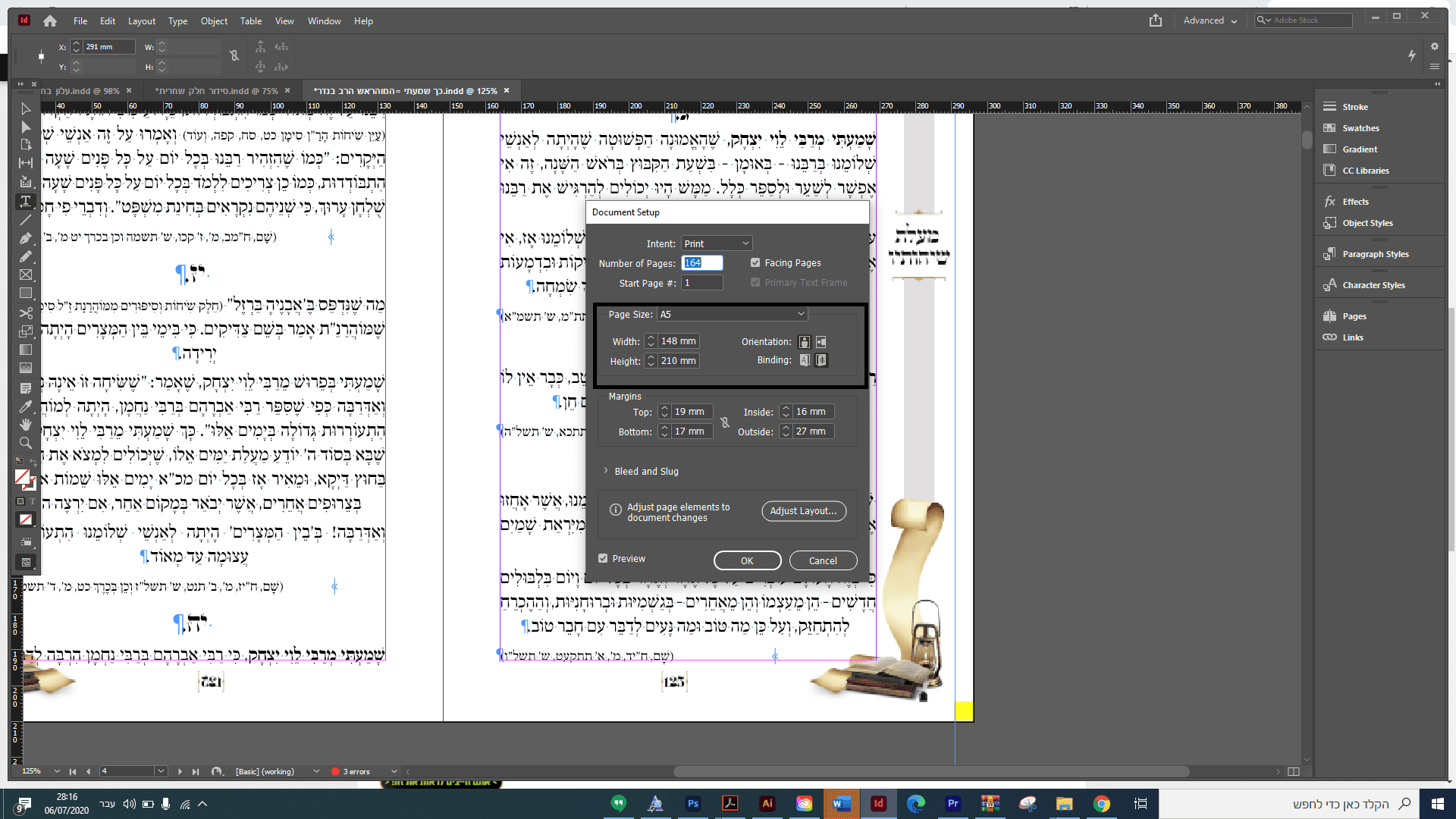Open the Paragraph Styles panel
Screen dimensions: 1456x819
[1374, 253]
